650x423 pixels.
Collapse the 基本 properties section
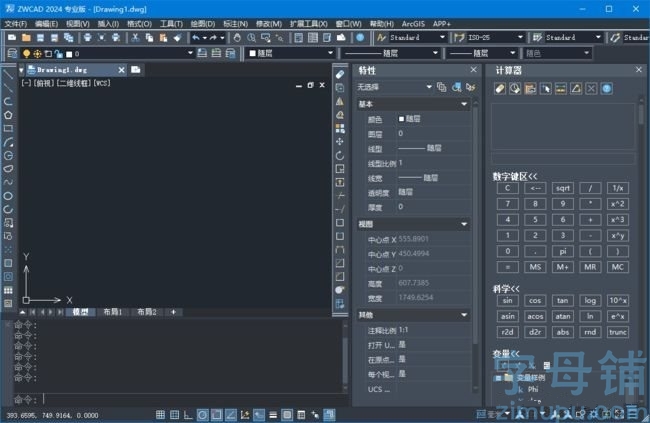(x=464, y=104)
